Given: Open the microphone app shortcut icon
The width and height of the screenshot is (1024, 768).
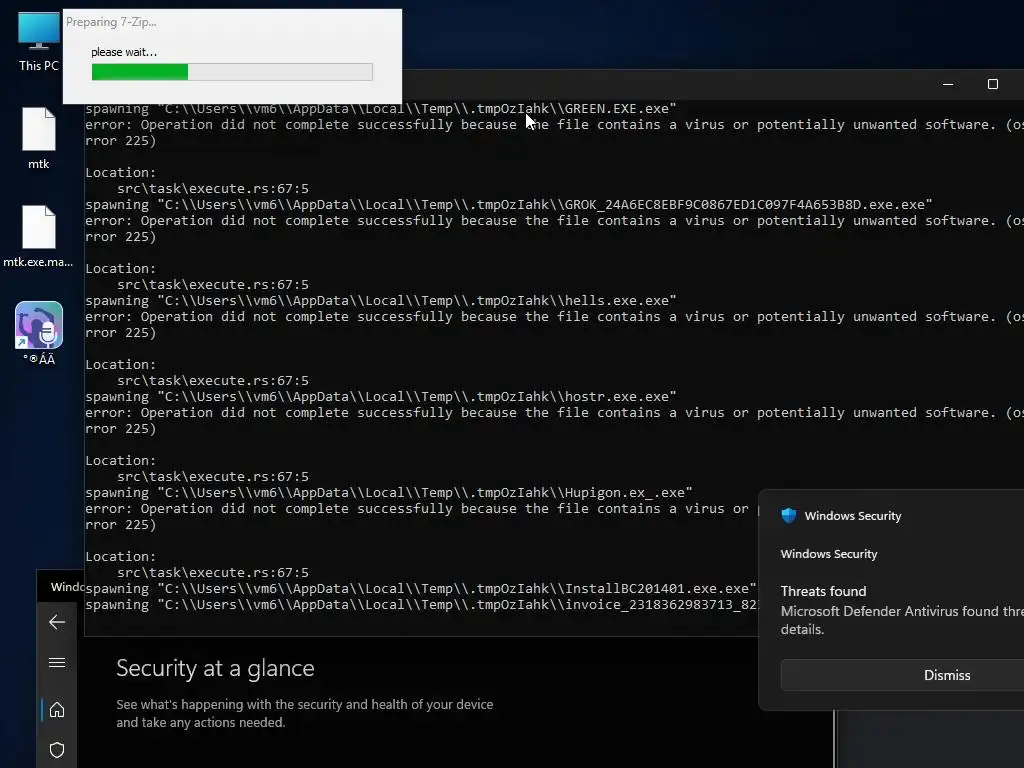Looking at the screenshot, I should tap(39, 333).
